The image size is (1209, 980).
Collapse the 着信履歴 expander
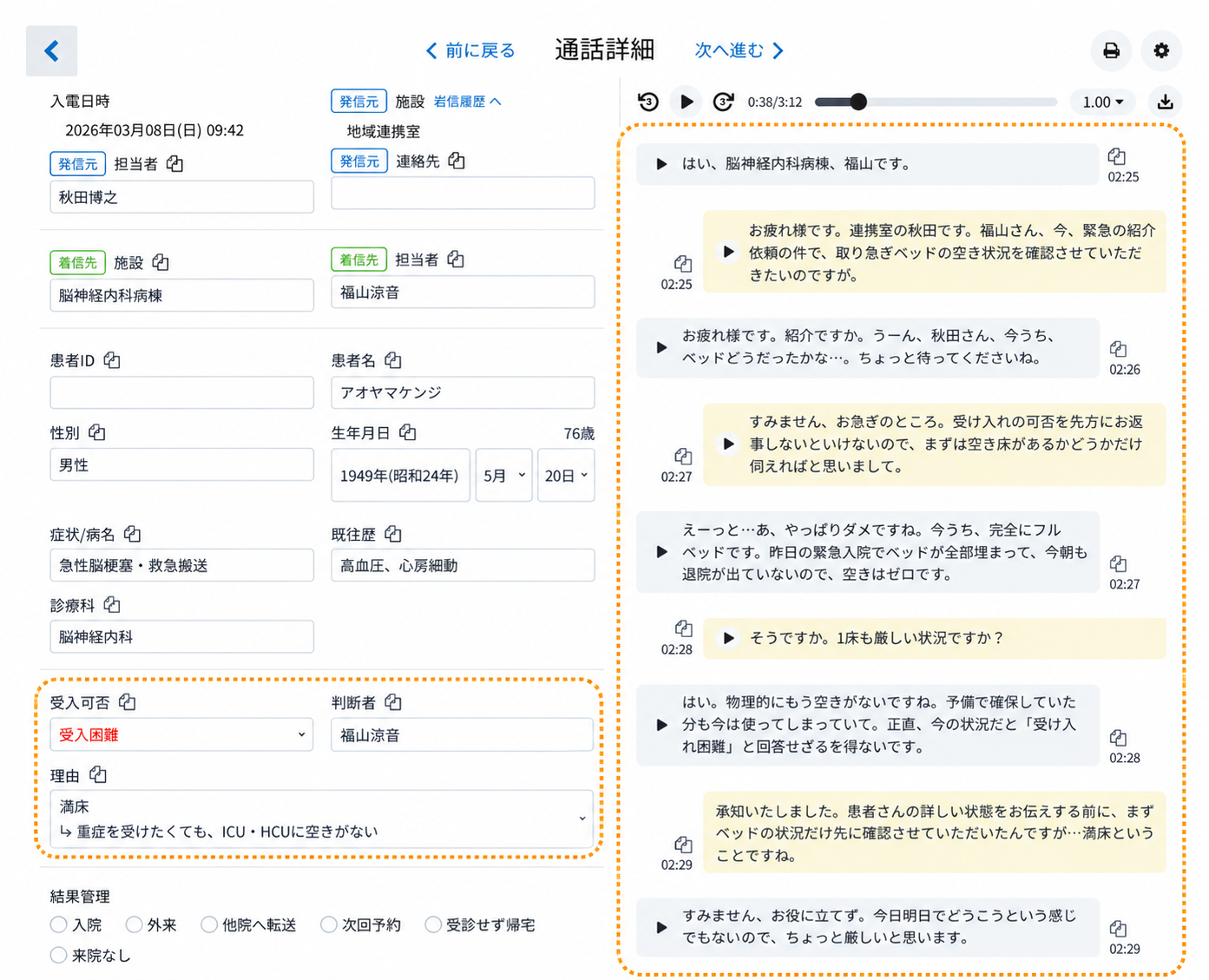(467, 102)
